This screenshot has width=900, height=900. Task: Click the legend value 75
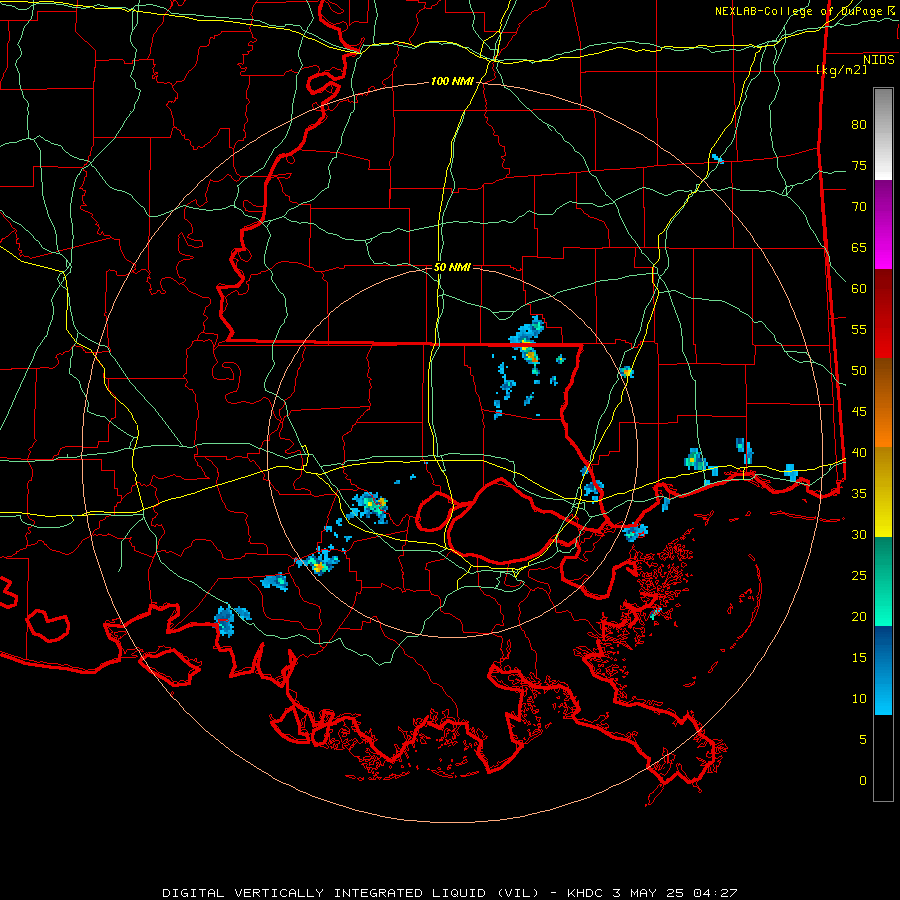pos(859,166)
